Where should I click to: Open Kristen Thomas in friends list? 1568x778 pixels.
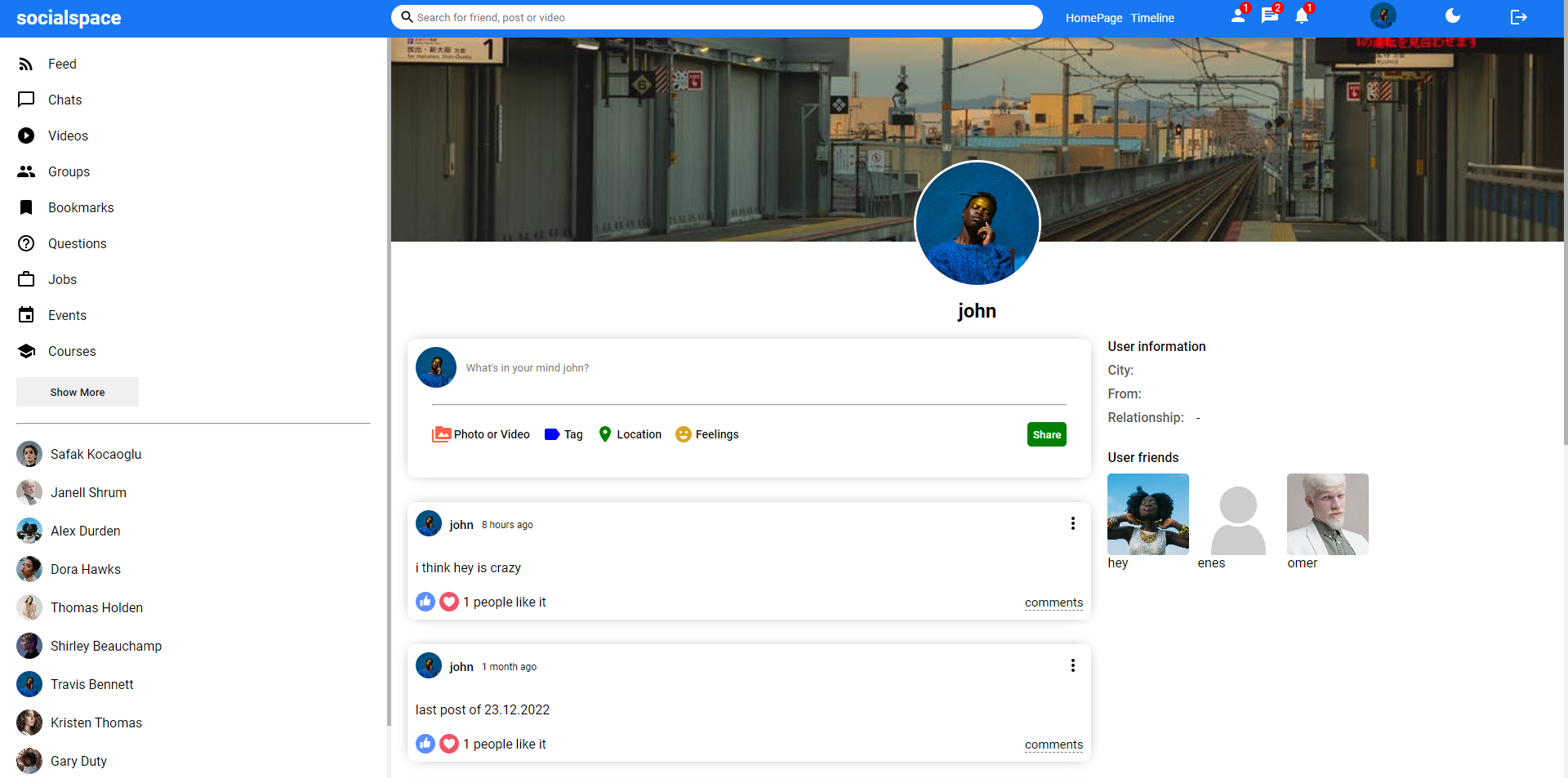pyautogui.click(x=79, y=722)
